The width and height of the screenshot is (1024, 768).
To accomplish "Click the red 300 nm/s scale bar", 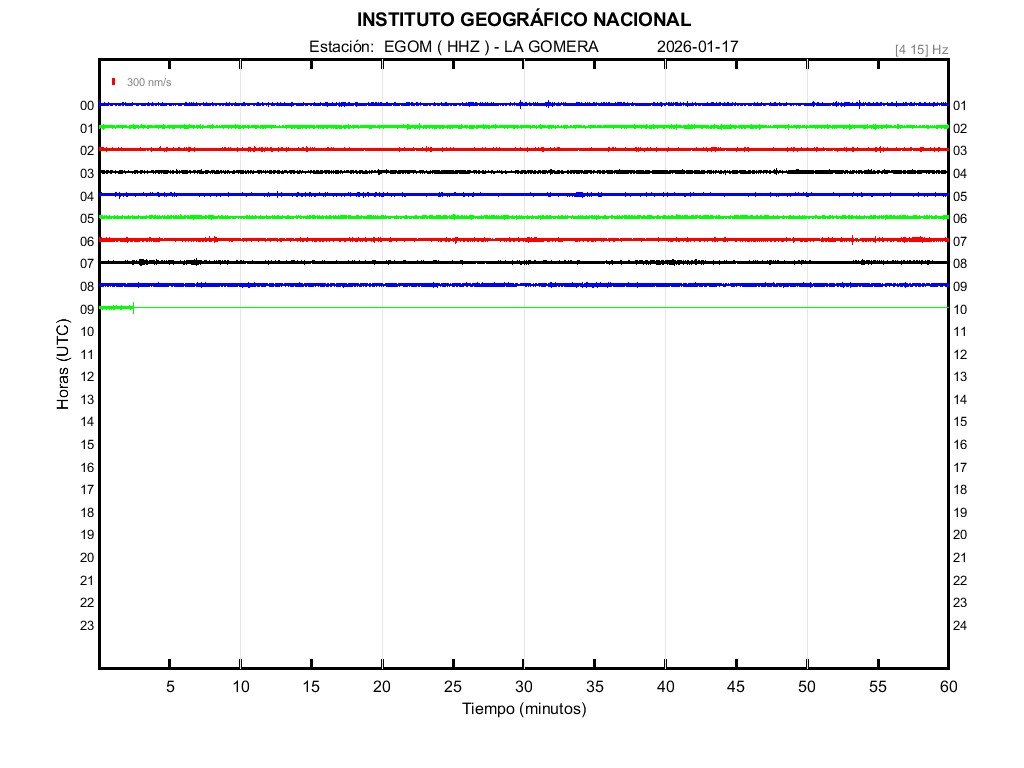I will point(114,82).
